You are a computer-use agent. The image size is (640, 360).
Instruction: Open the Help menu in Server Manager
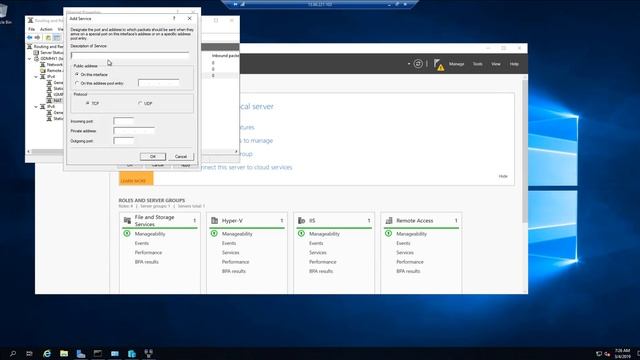click(514, 64)
